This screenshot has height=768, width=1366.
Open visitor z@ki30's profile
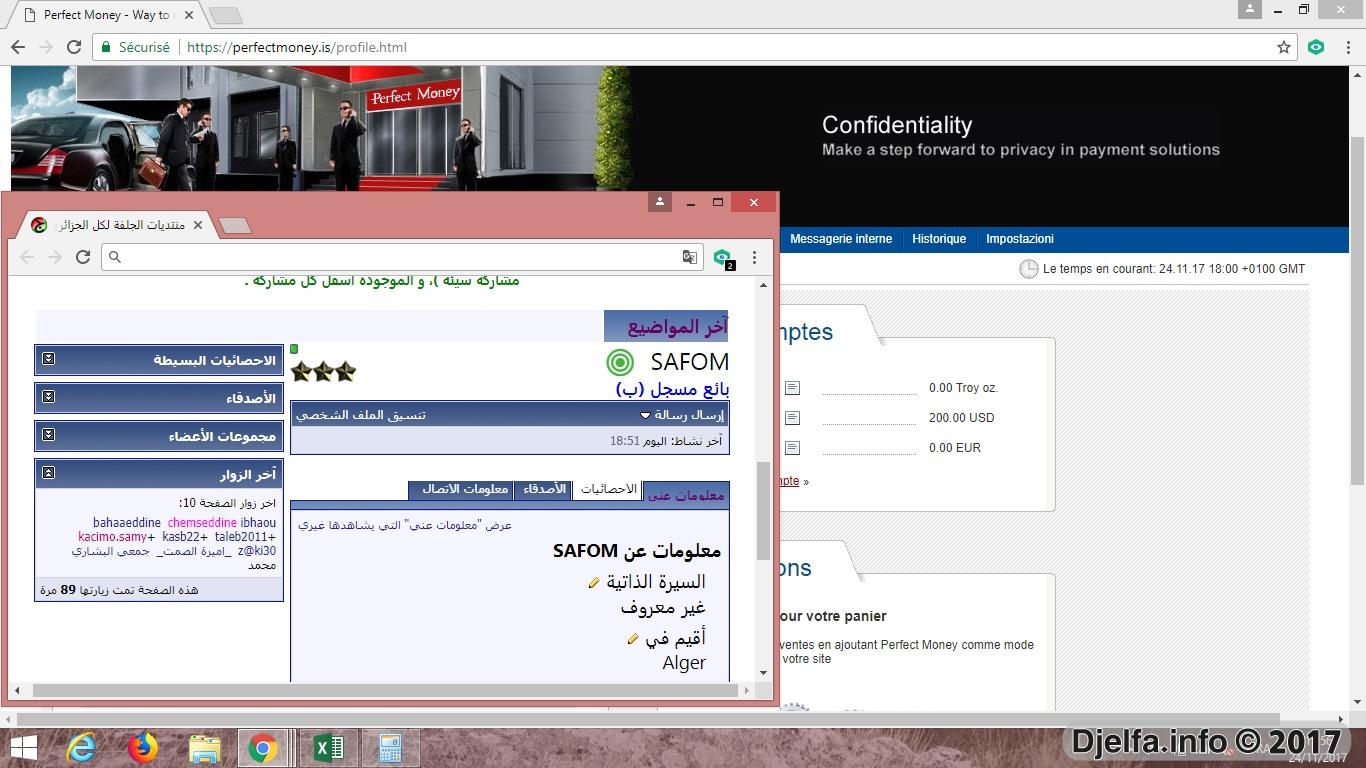click(x=257, y=551)
